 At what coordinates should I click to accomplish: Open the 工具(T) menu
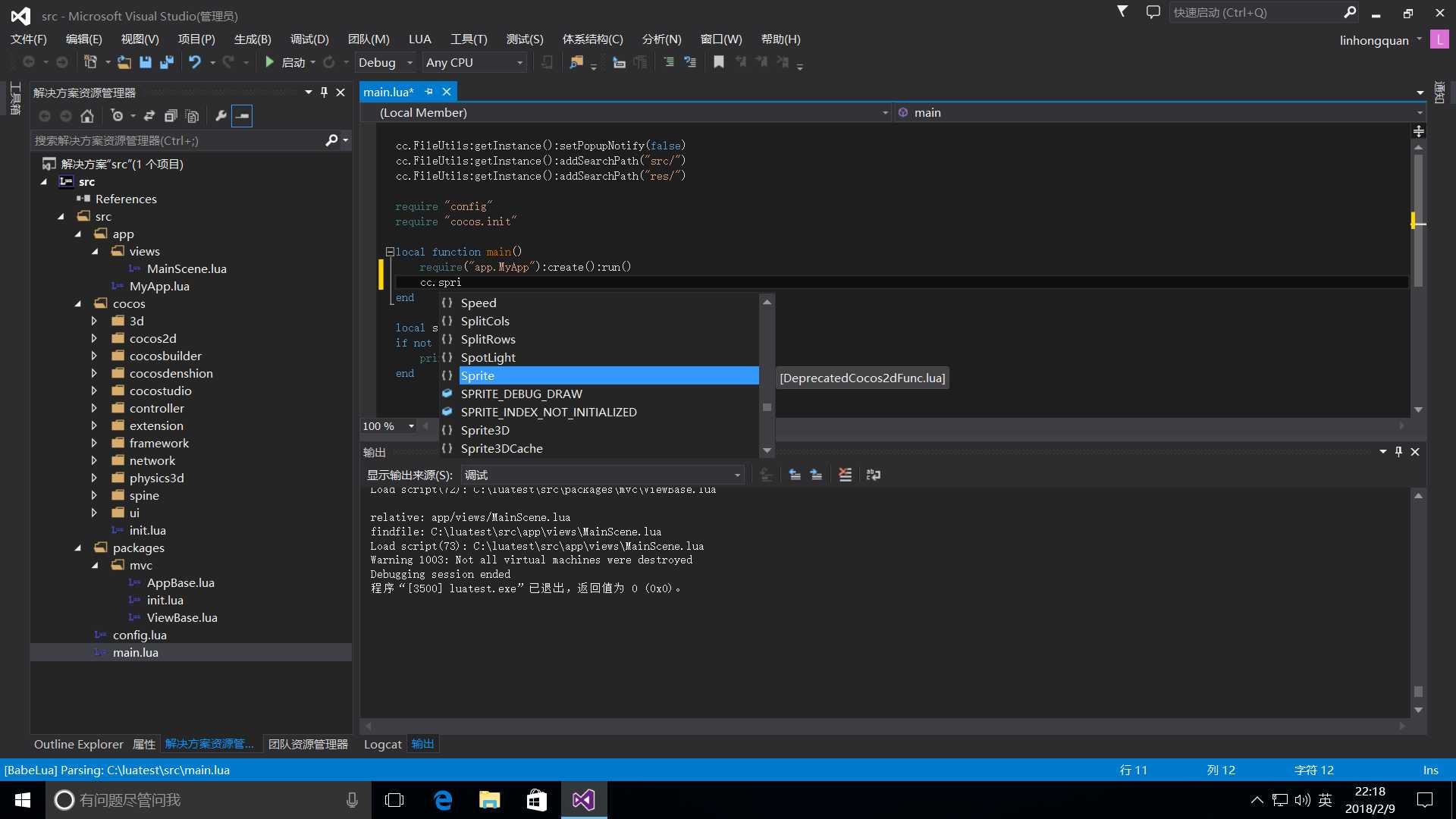(x=469, y=39)
